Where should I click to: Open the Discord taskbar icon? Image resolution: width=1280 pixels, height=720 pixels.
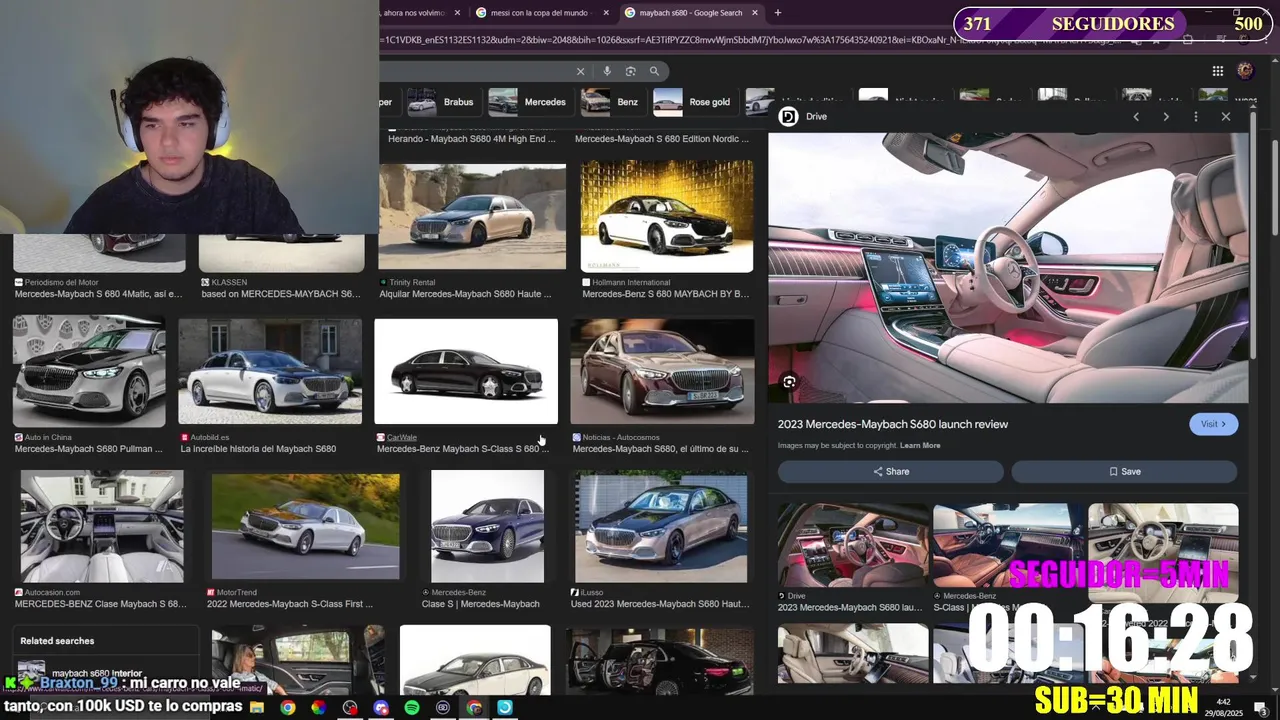click(381, 708)
